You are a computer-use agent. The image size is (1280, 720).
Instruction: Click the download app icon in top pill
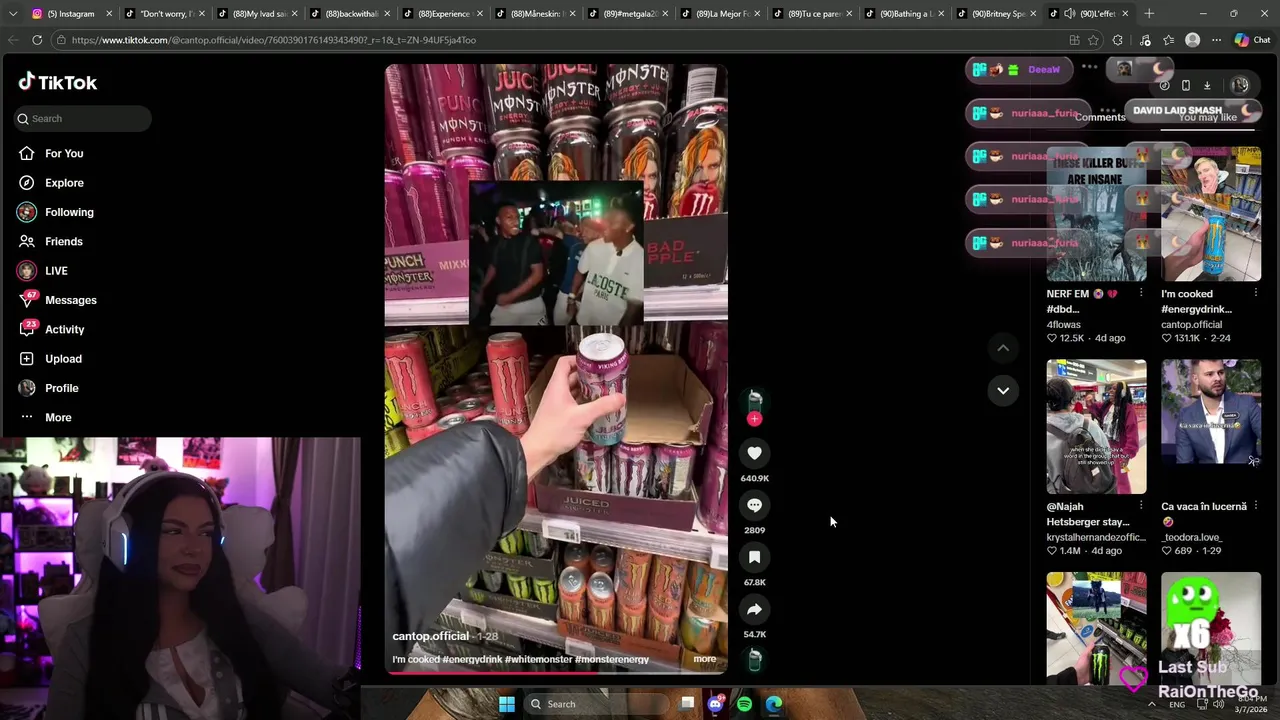pyautogui.click(x=1207, y=85)
